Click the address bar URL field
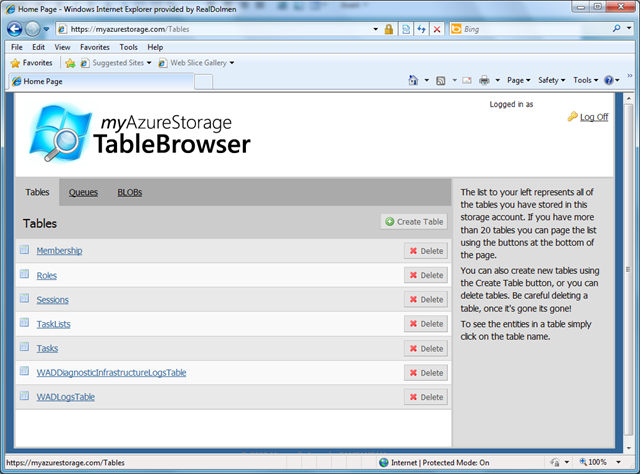 pos(213,29)
